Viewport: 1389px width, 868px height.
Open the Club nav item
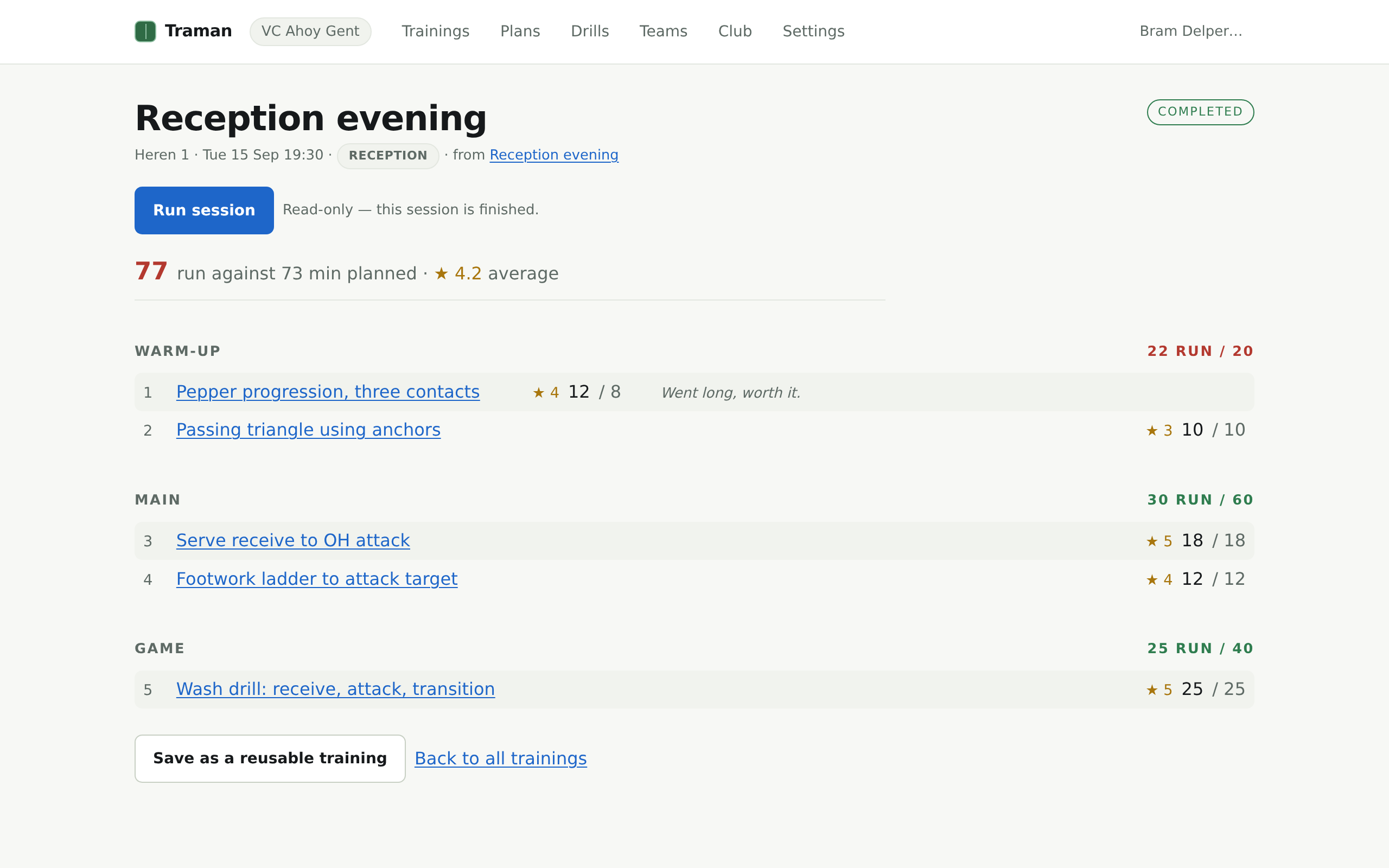point(735,31)
